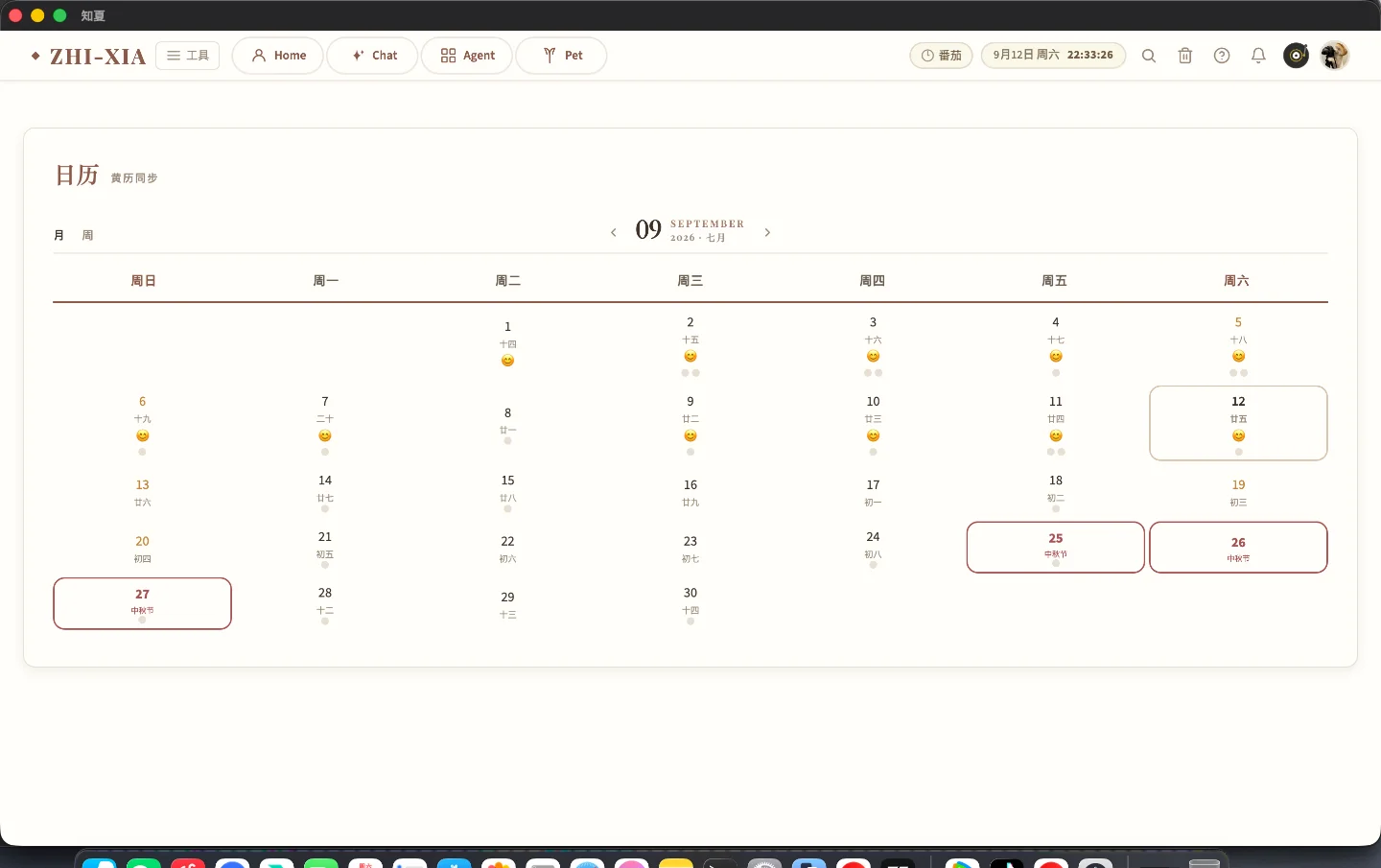
Task: Click the ZHI-XIA logo
Action: click(x=88, y=57)
